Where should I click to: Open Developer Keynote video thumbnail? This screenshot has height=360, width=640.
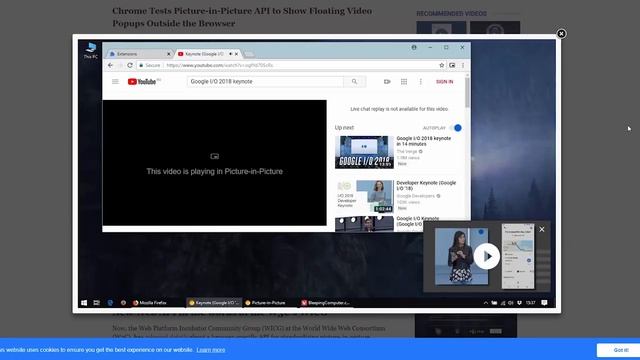[x=364, y=197]
